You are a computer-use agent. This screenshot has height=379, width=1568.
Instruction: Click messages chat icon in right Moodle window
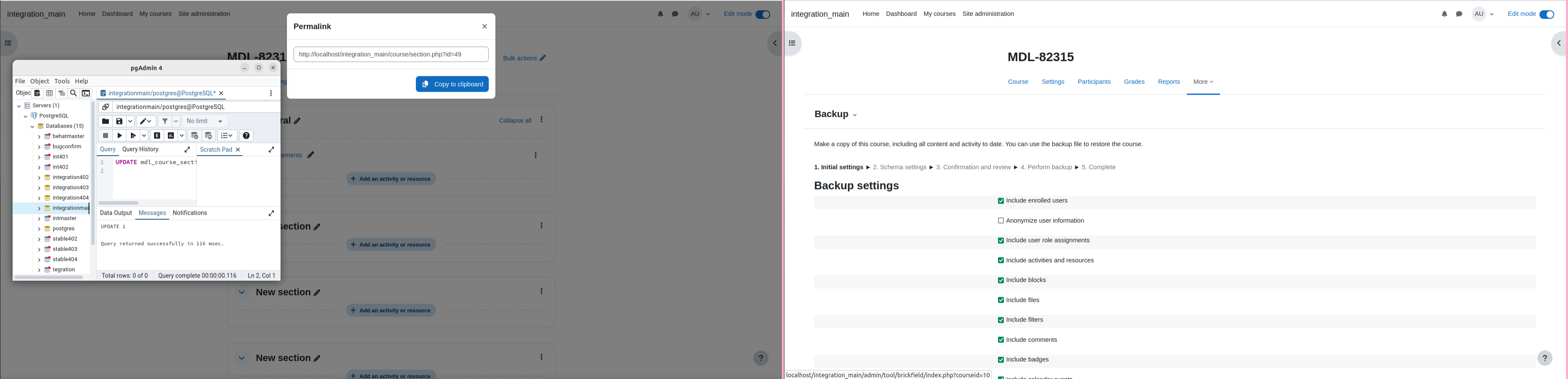[1459, 14]
